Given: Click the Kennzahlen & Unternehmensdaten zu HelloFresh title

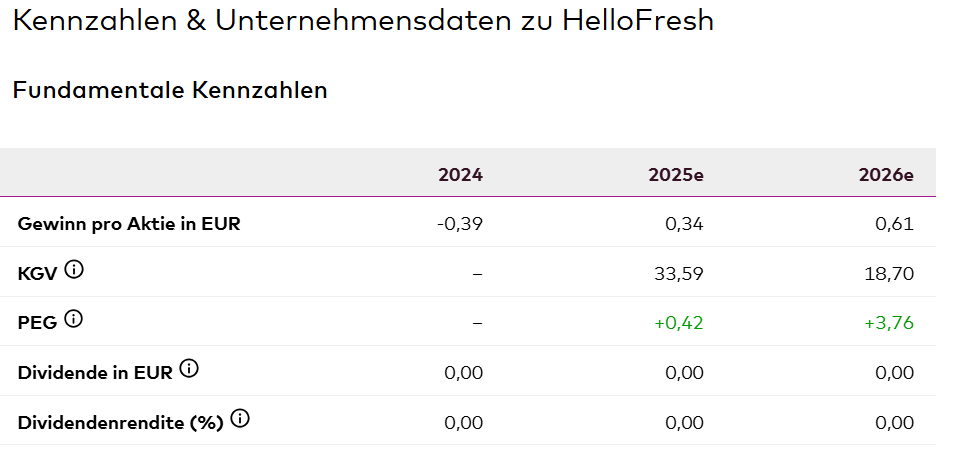Looking at the screenshot, I should (363, 21).
